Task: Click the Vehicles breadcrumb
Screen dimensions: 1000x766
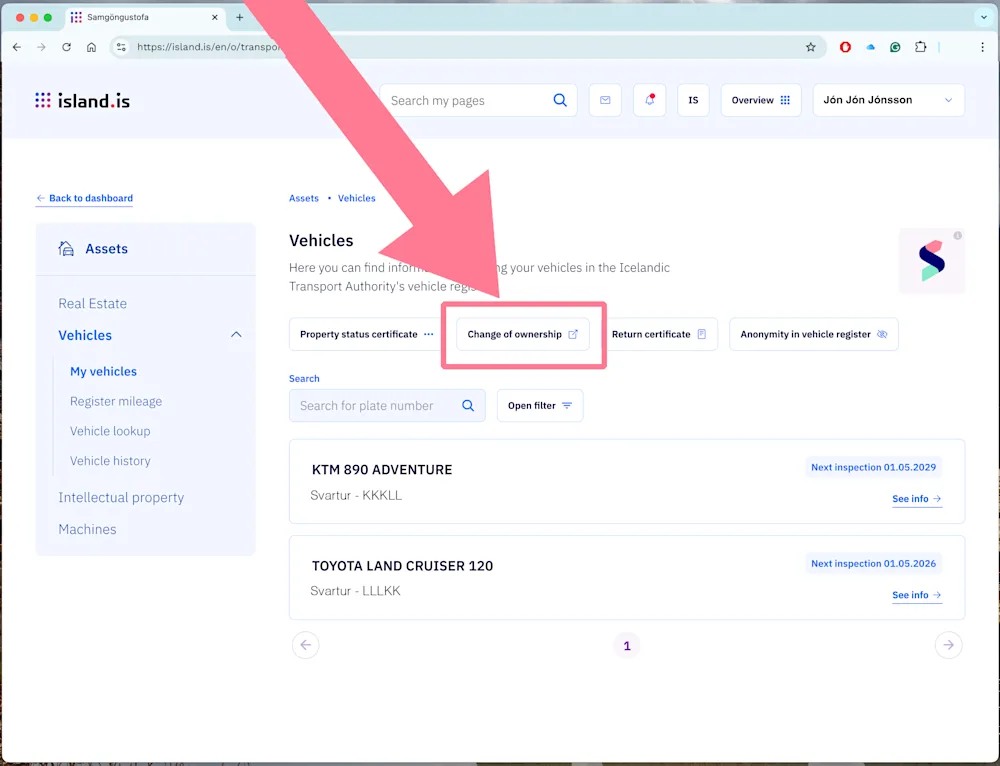Action: [x=357, y=198]
